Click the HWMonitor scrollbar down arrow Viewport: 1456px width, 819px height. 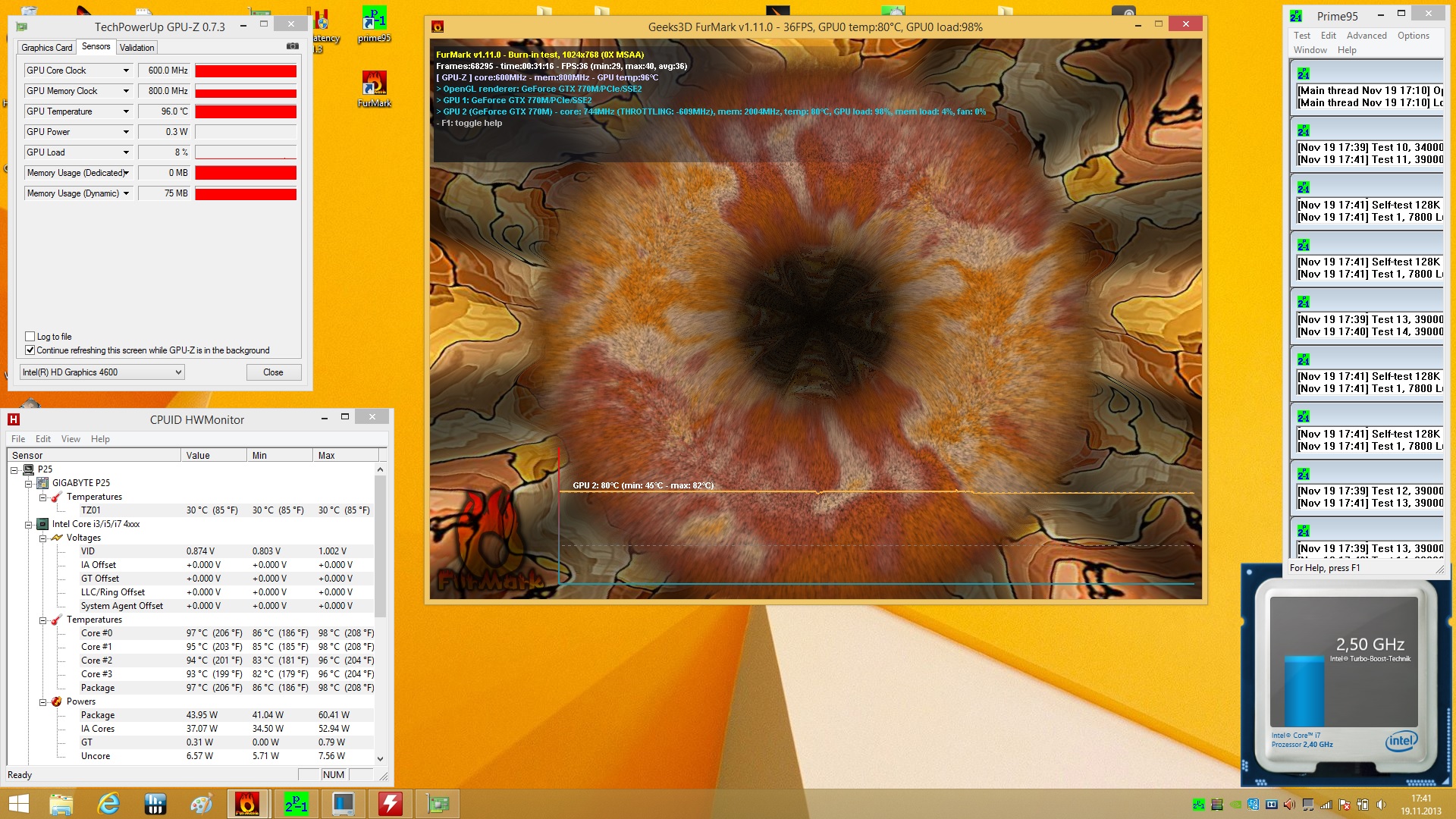coord(380,758)
